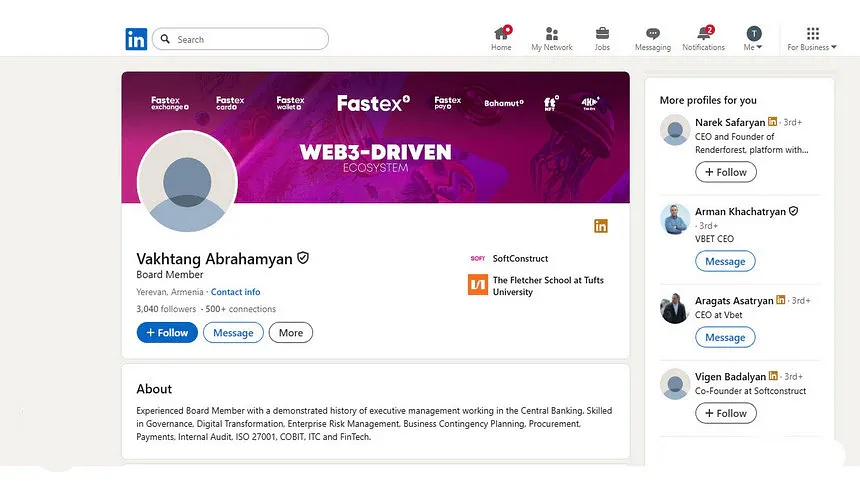Follow Vigen Badalyan

click(726, 413)
